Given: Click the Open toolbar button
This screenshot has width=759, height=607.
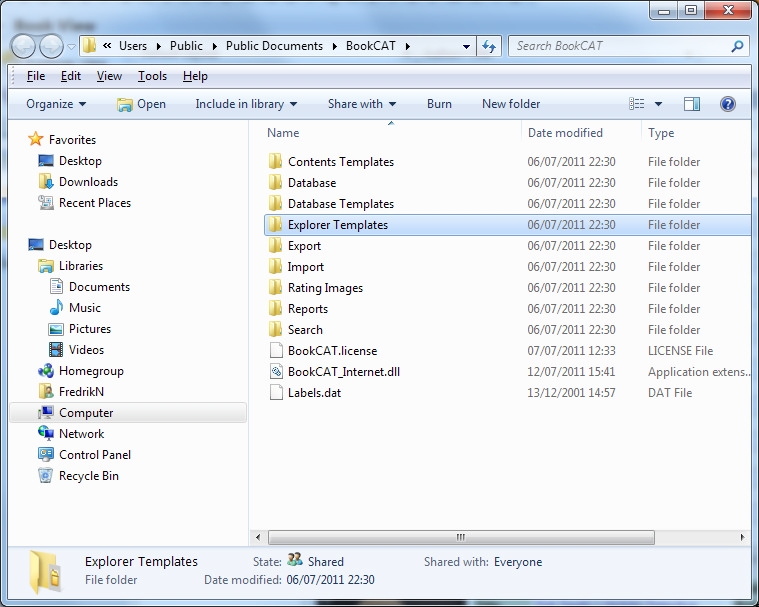Looking at the screenshot, I should point(141,104).
